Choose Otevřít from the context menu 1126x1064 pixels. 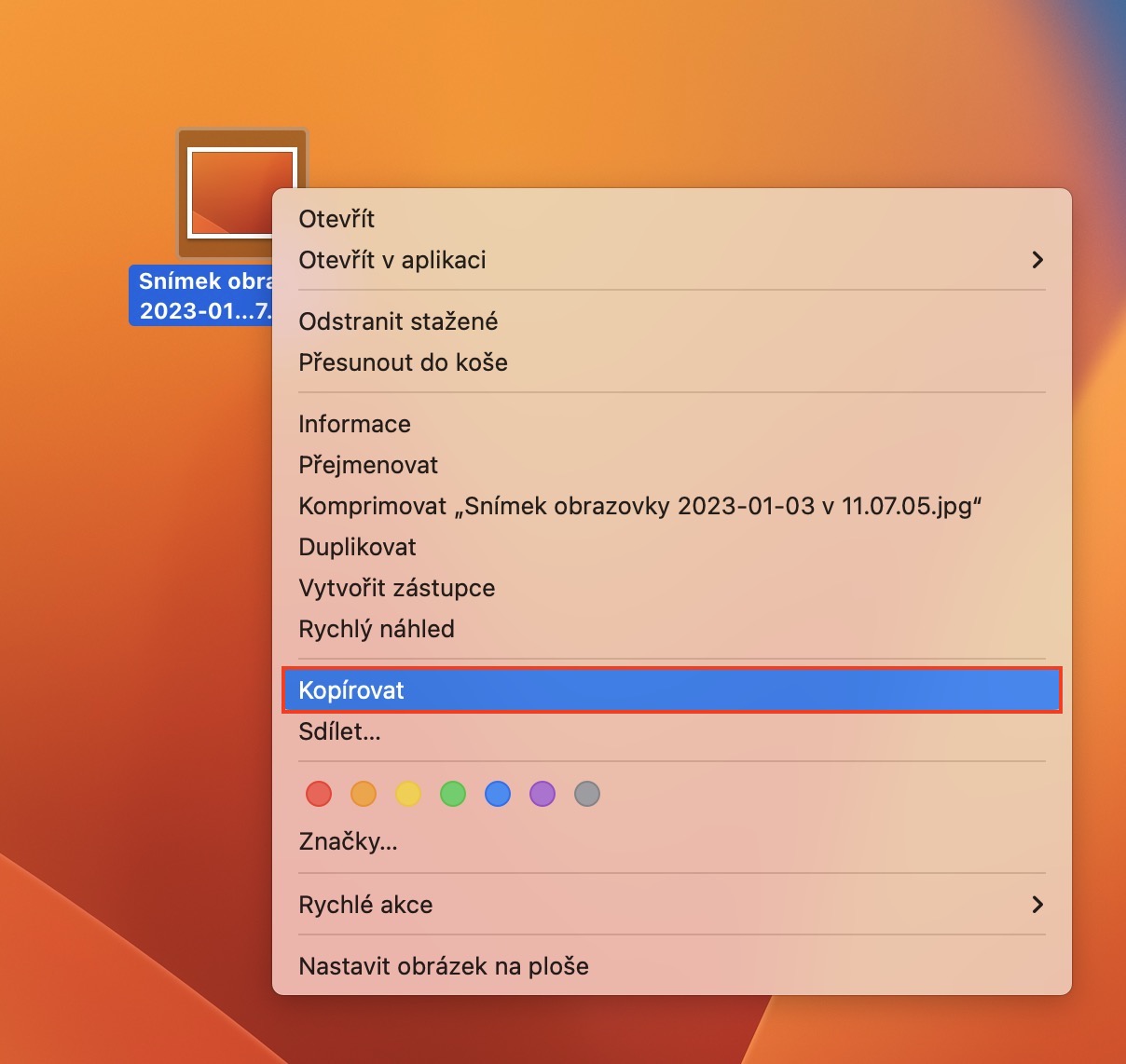click(x=671, y=219)
